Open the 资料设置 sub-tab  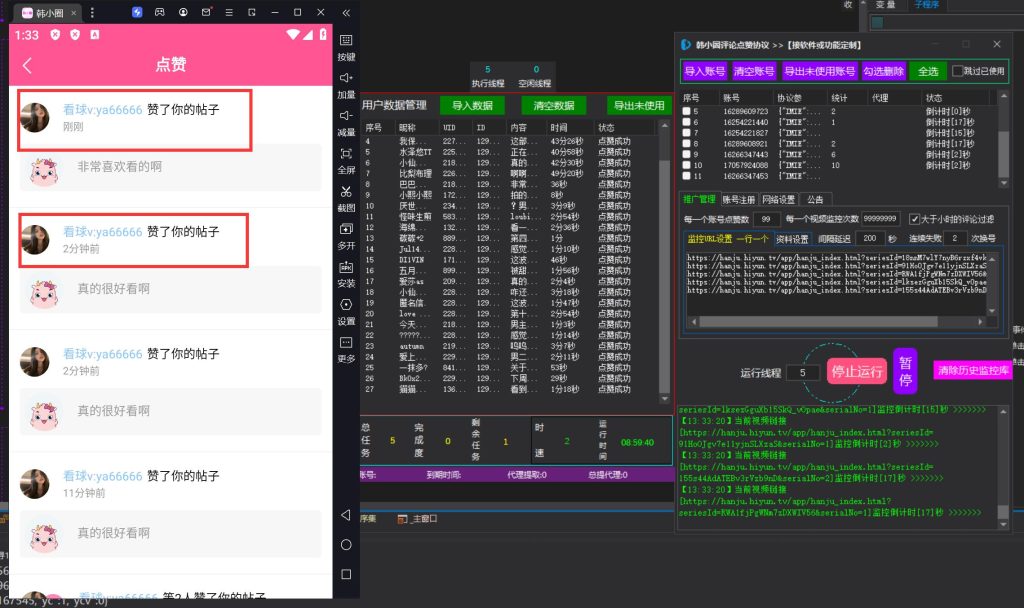[x=792, y=238]
